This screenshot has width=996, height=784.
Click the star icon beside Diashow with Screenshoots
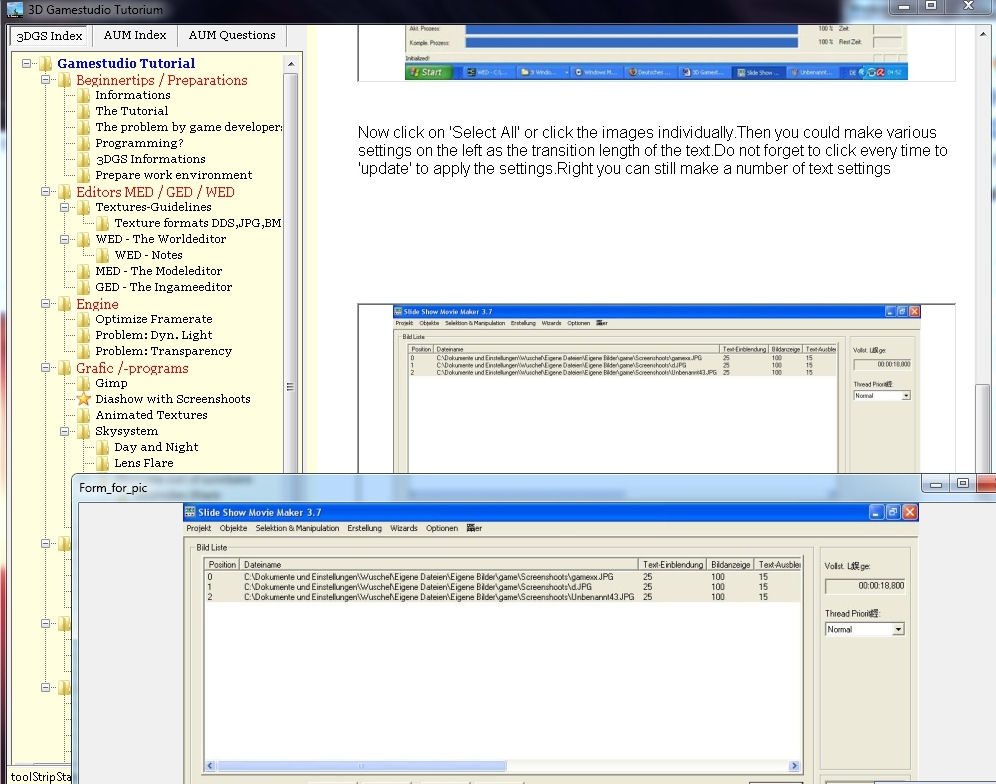84,399
